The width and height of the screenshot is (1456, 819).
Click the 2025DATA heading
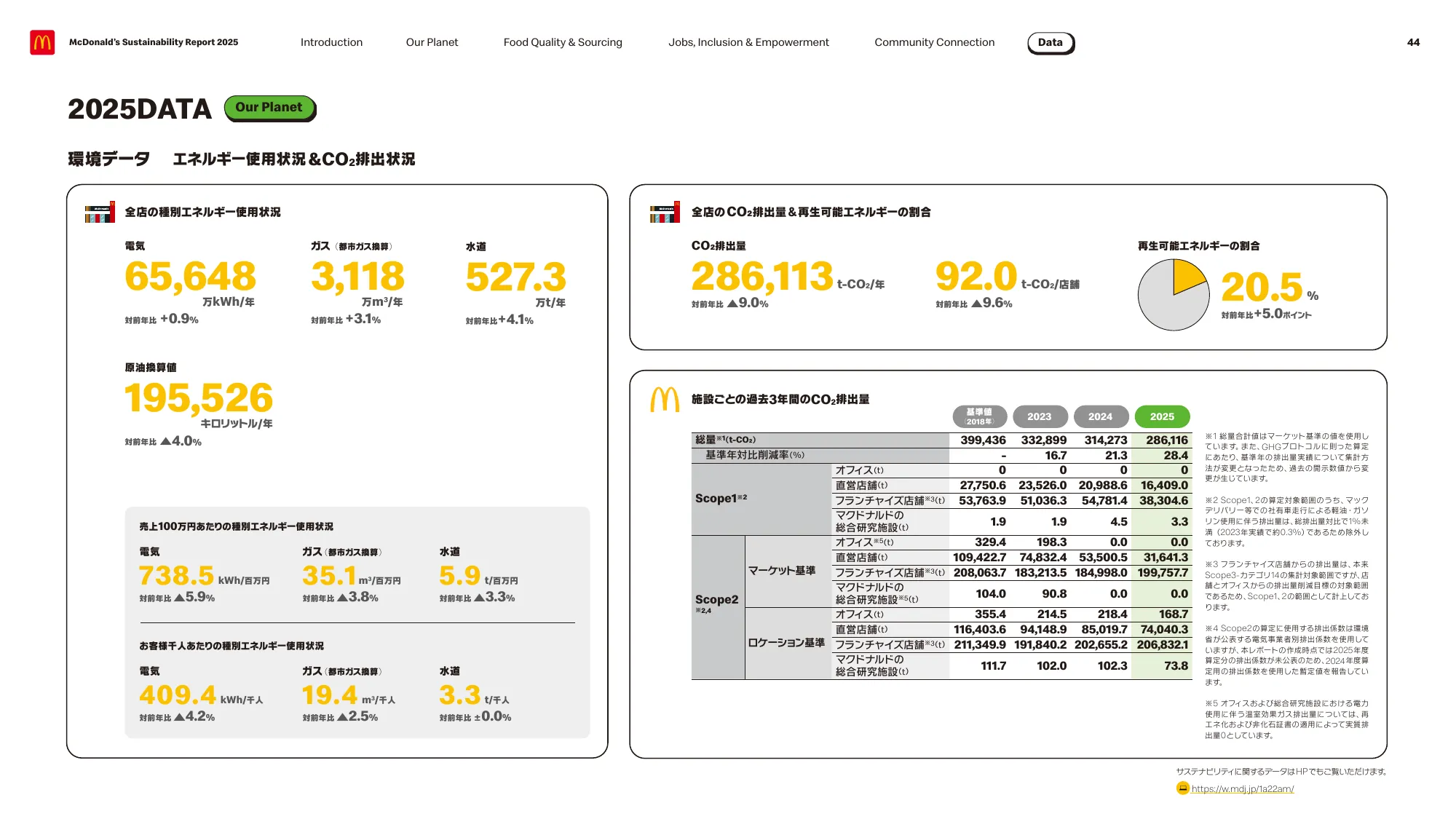(x=139, y=109)
